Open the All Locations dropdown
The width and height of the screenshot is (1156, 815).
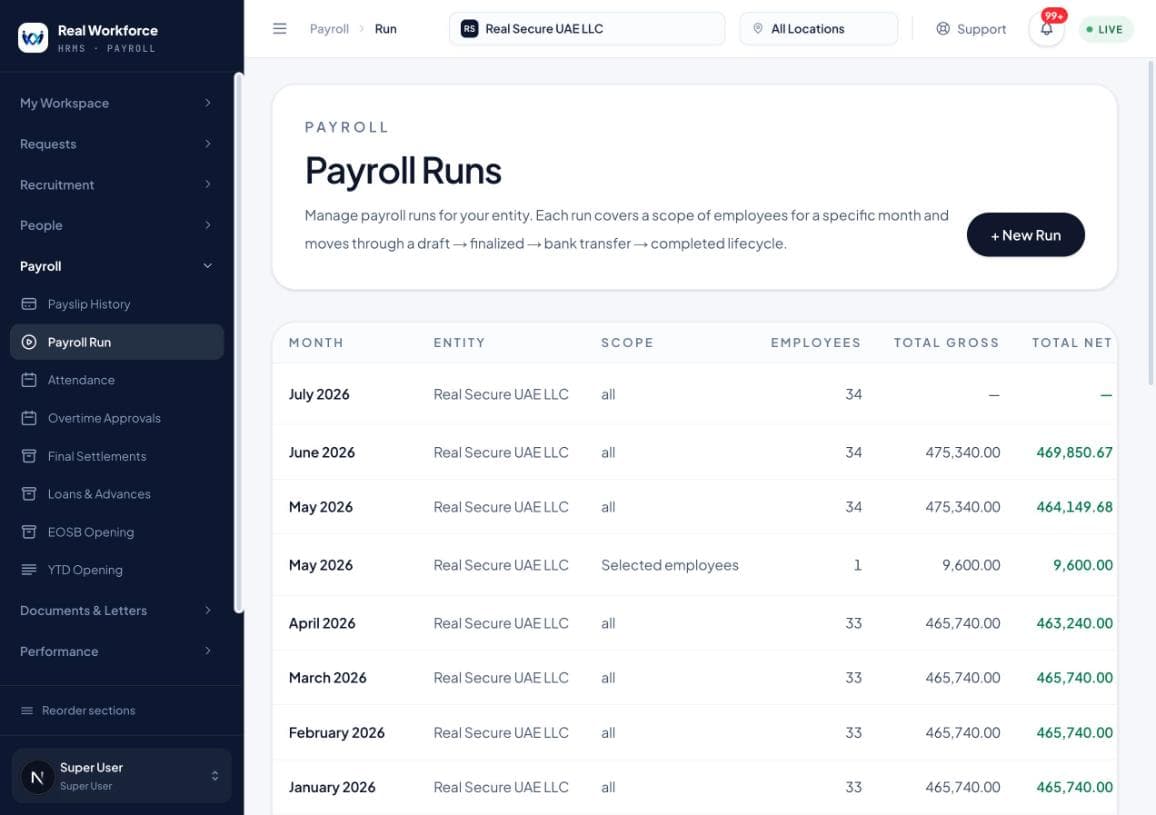point(818,29)
